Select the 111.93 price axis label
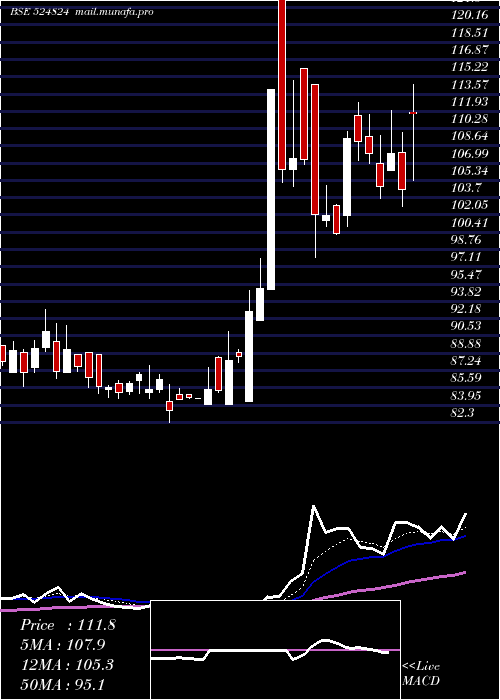 (469, 102)
